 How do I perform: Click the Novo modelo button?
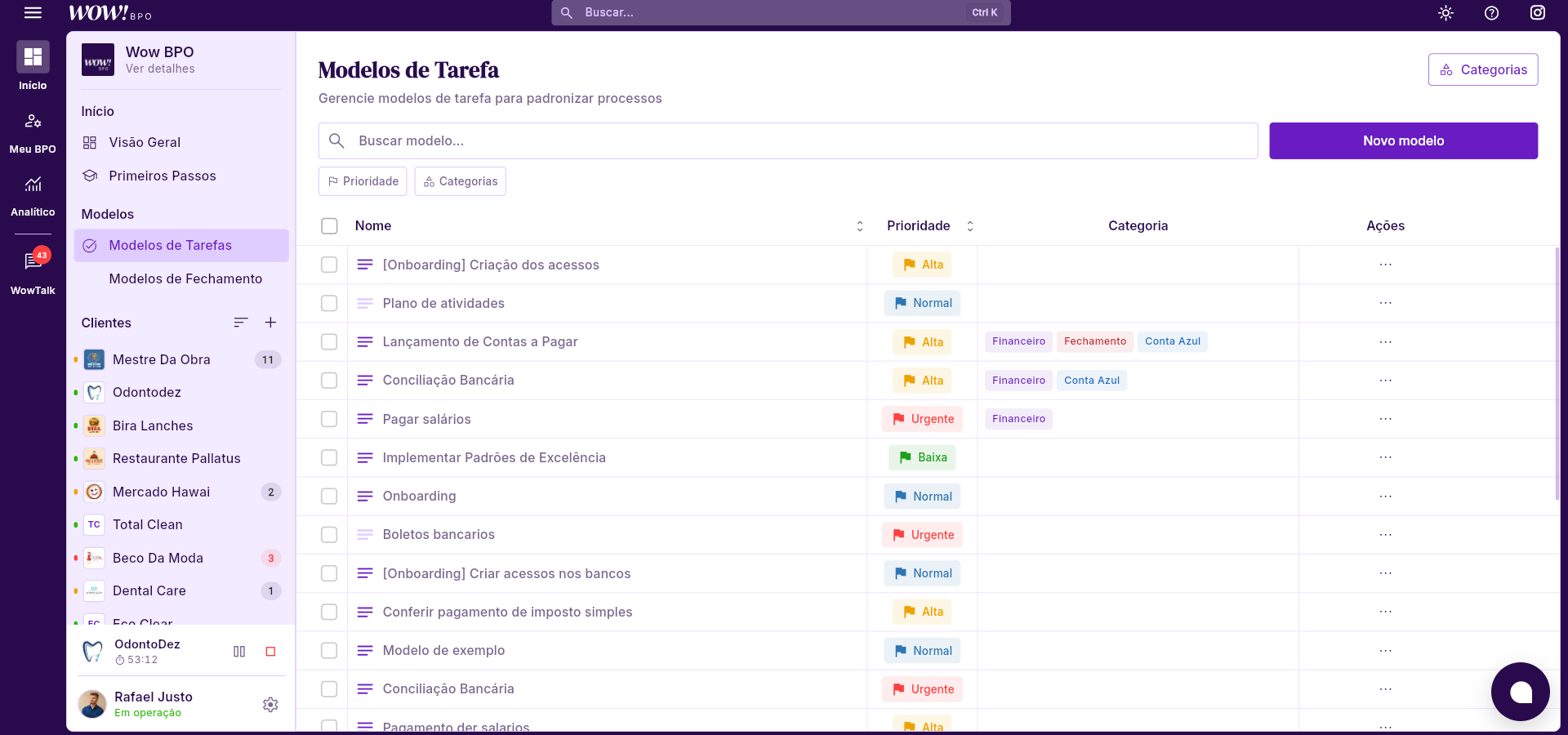coord(1403,140)
